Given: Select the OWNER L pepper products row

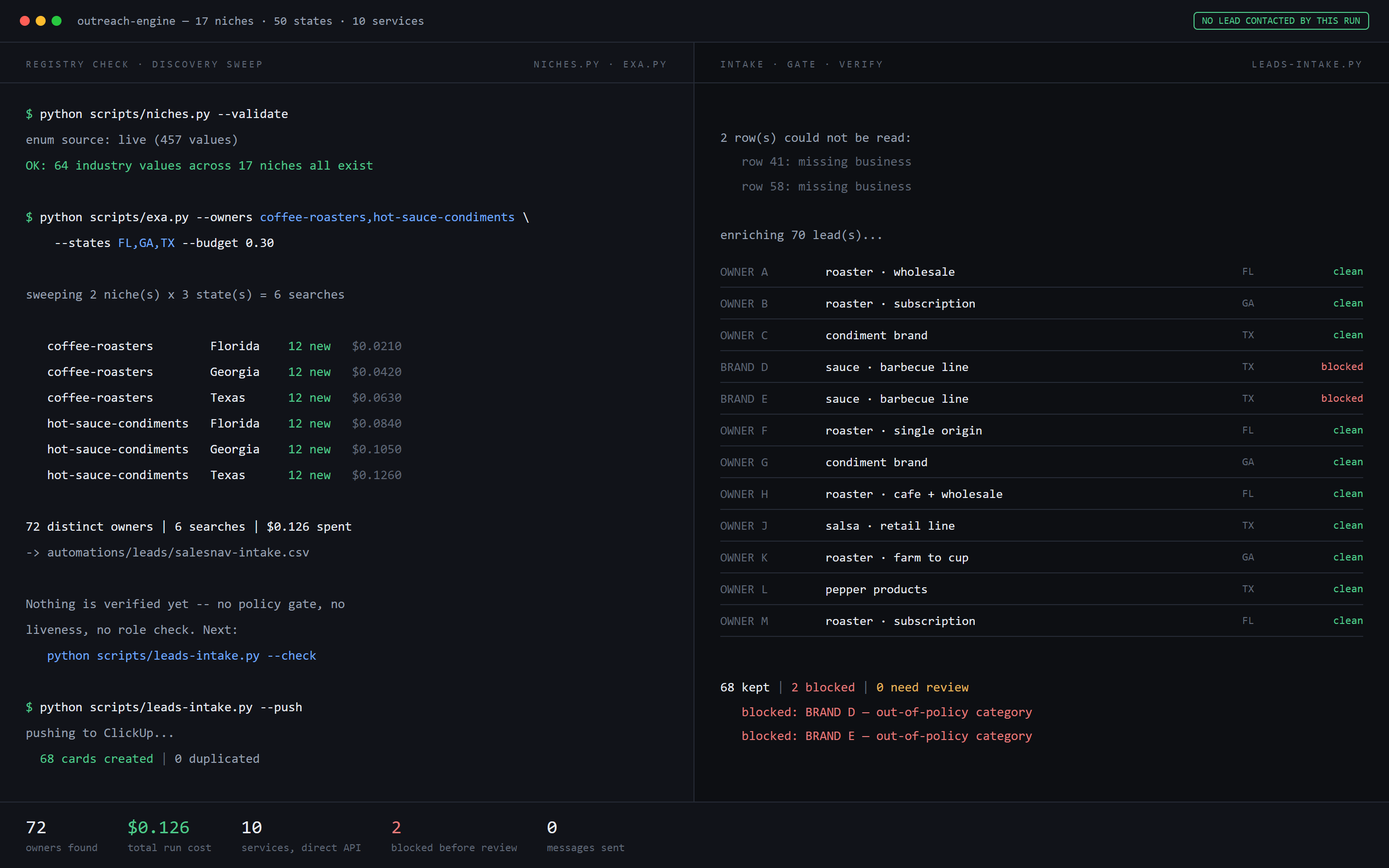Looking at the screenshot, I should pos(1041,589).
